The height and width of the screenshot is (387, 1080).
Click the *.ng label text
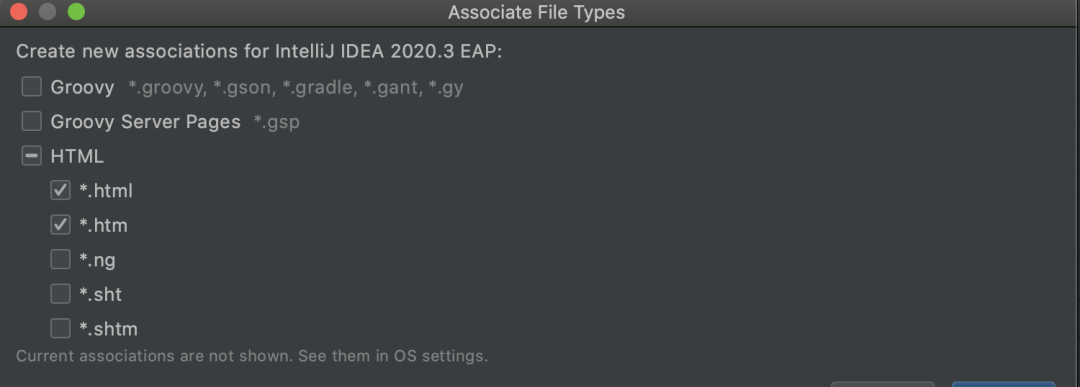point(97,260)
